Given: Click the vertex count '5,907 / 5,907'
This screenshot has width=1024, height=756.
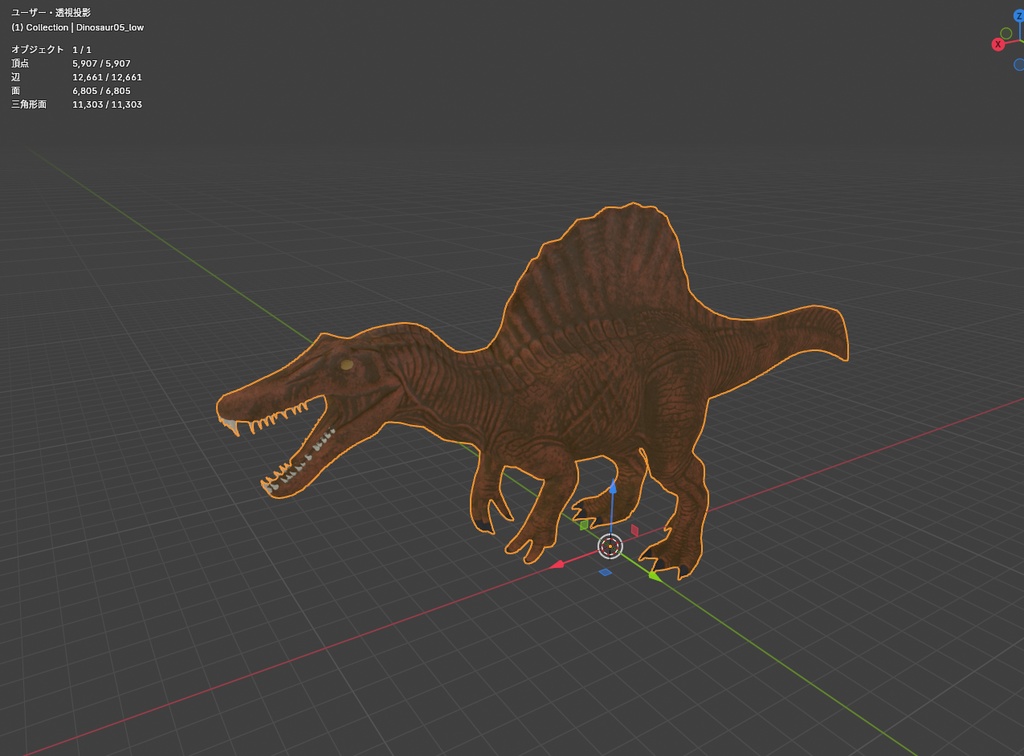Looking at the screenshot, I should pyautogui.click(x=101, y=63).
